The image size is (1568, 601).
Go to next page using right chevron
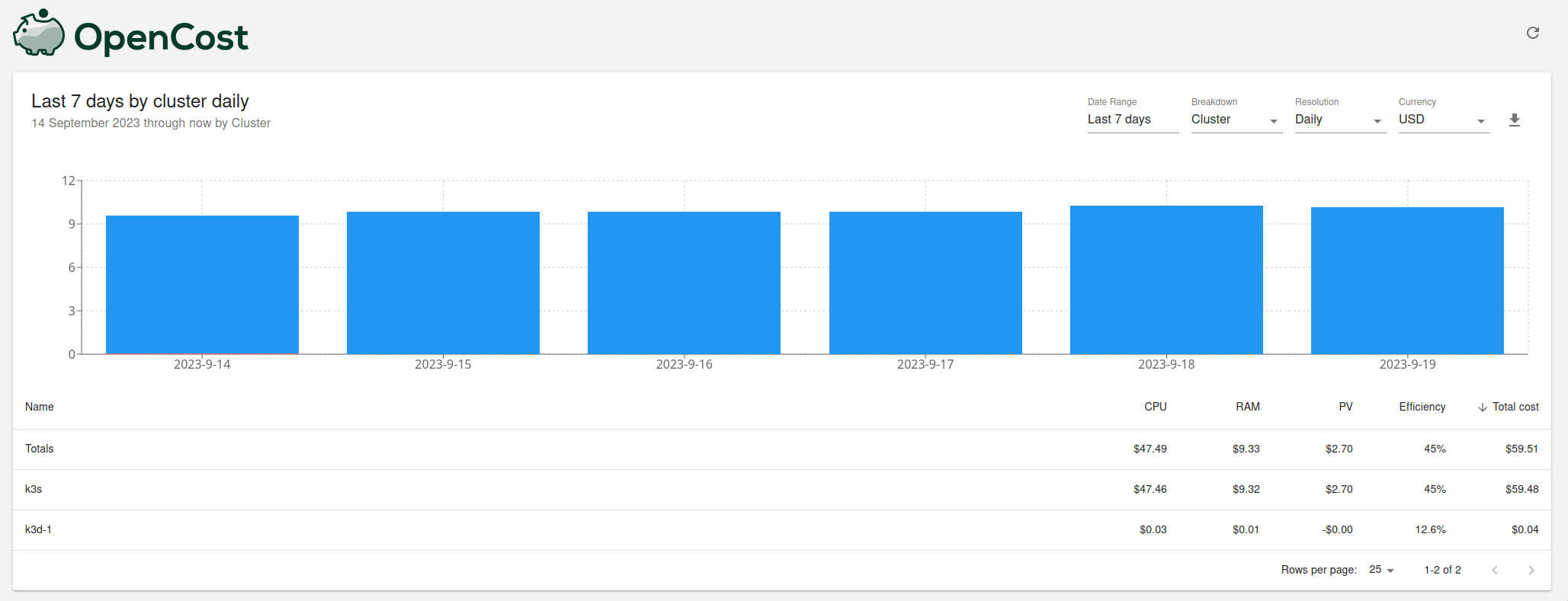pos(1531,570)
